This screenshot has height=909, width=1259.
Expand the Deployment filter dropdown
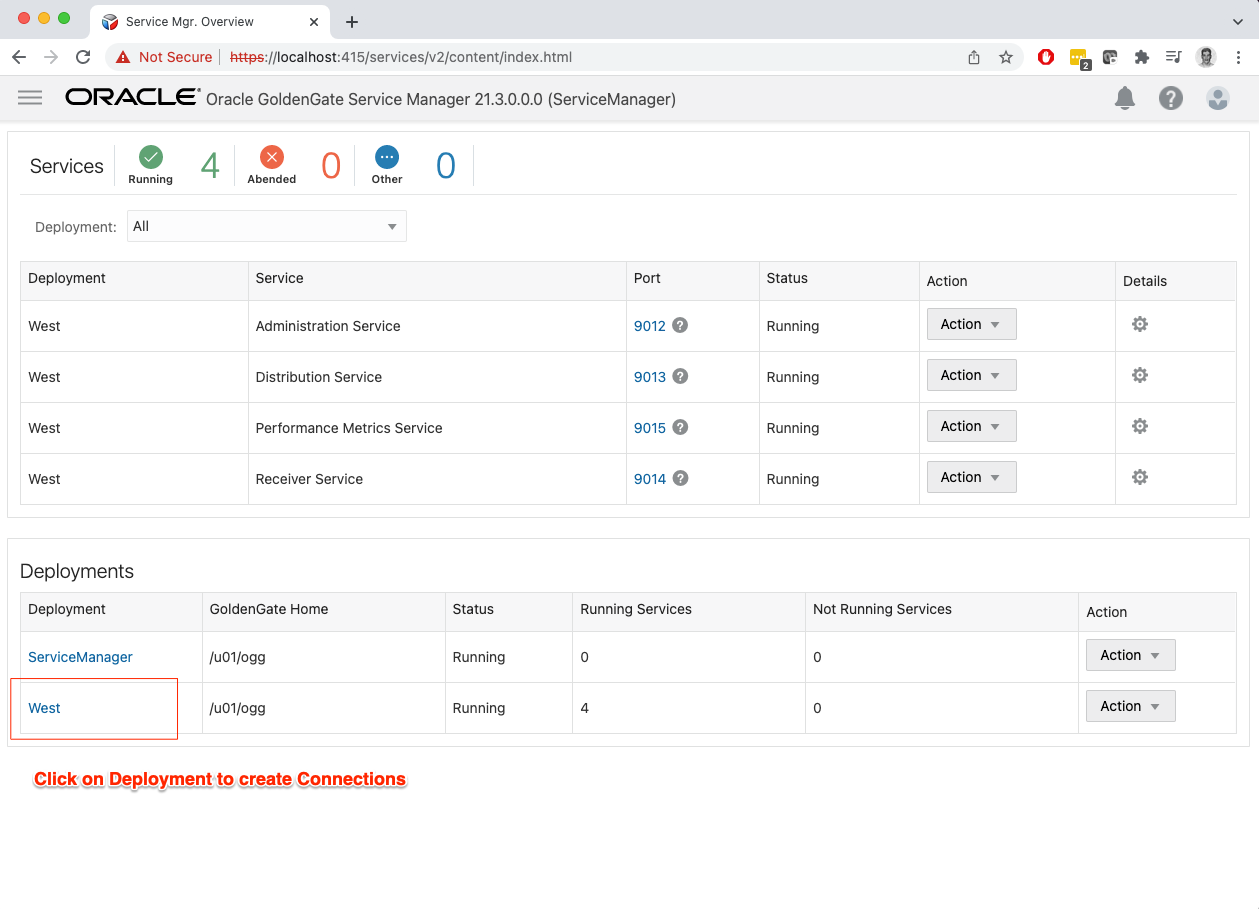[x=266, y=227]
